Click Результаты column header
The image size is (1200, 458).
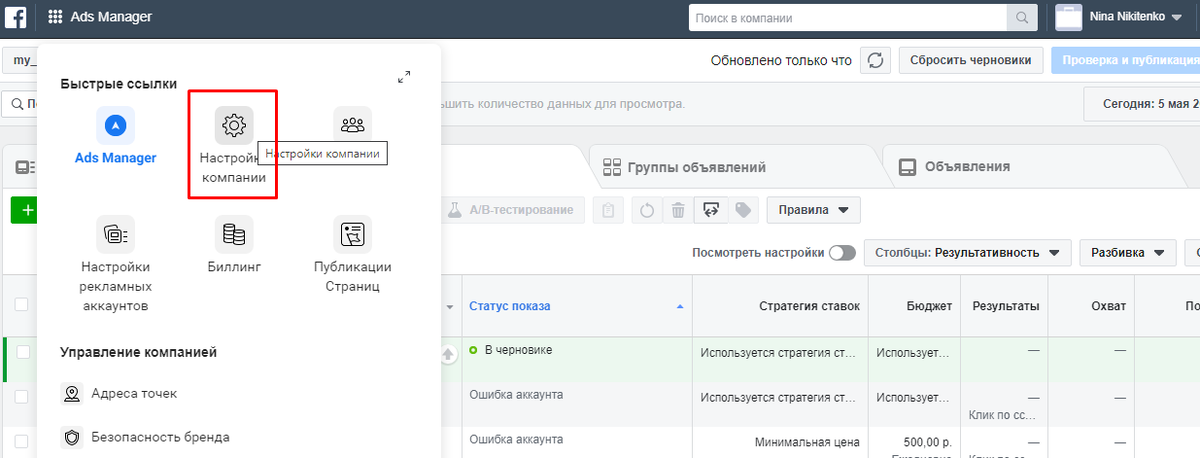pyautogui.click(x=1005, y=306)
